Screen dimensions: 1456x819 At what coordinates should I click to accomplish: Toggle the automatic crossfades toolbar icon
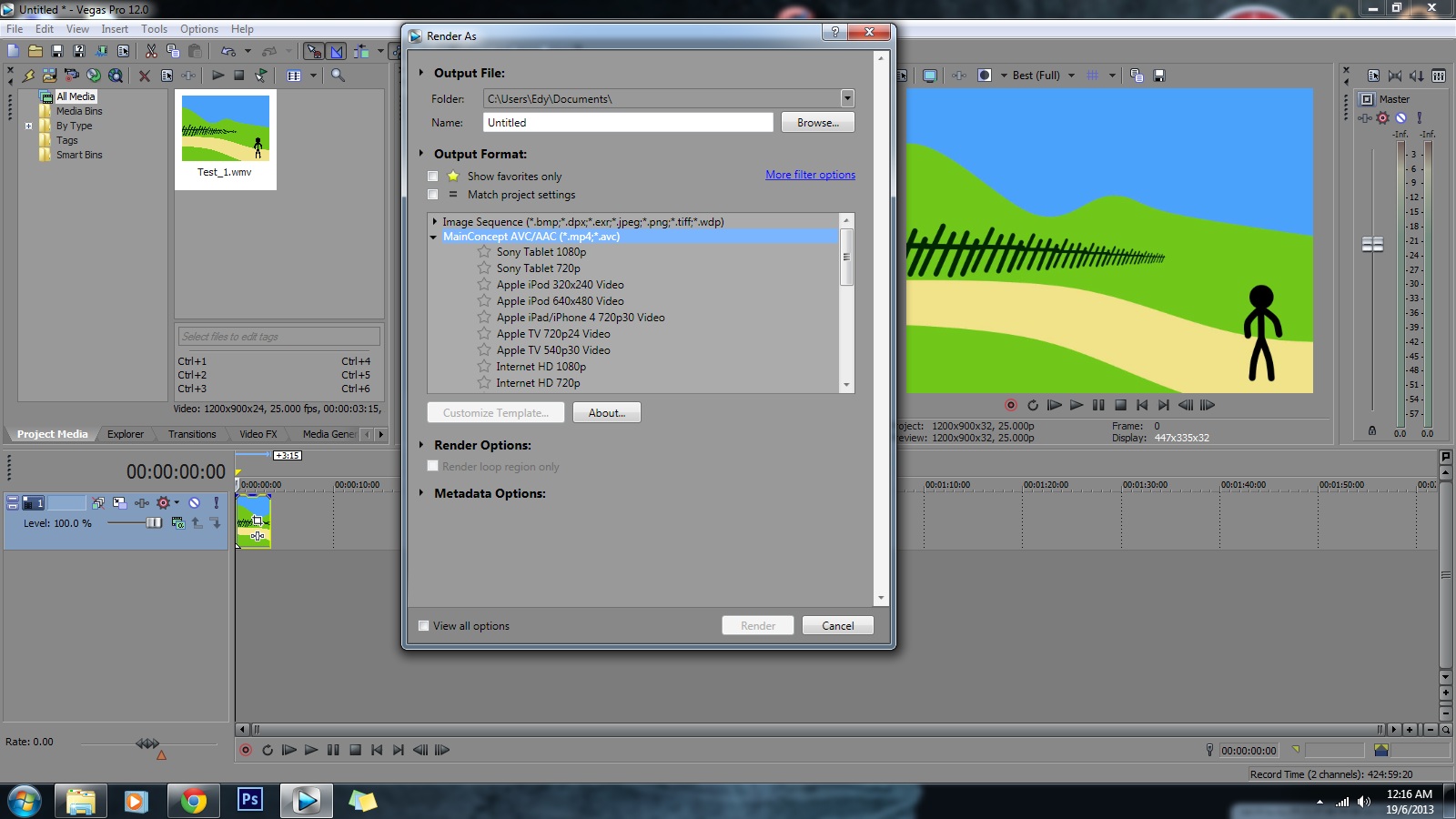[336, 51]
